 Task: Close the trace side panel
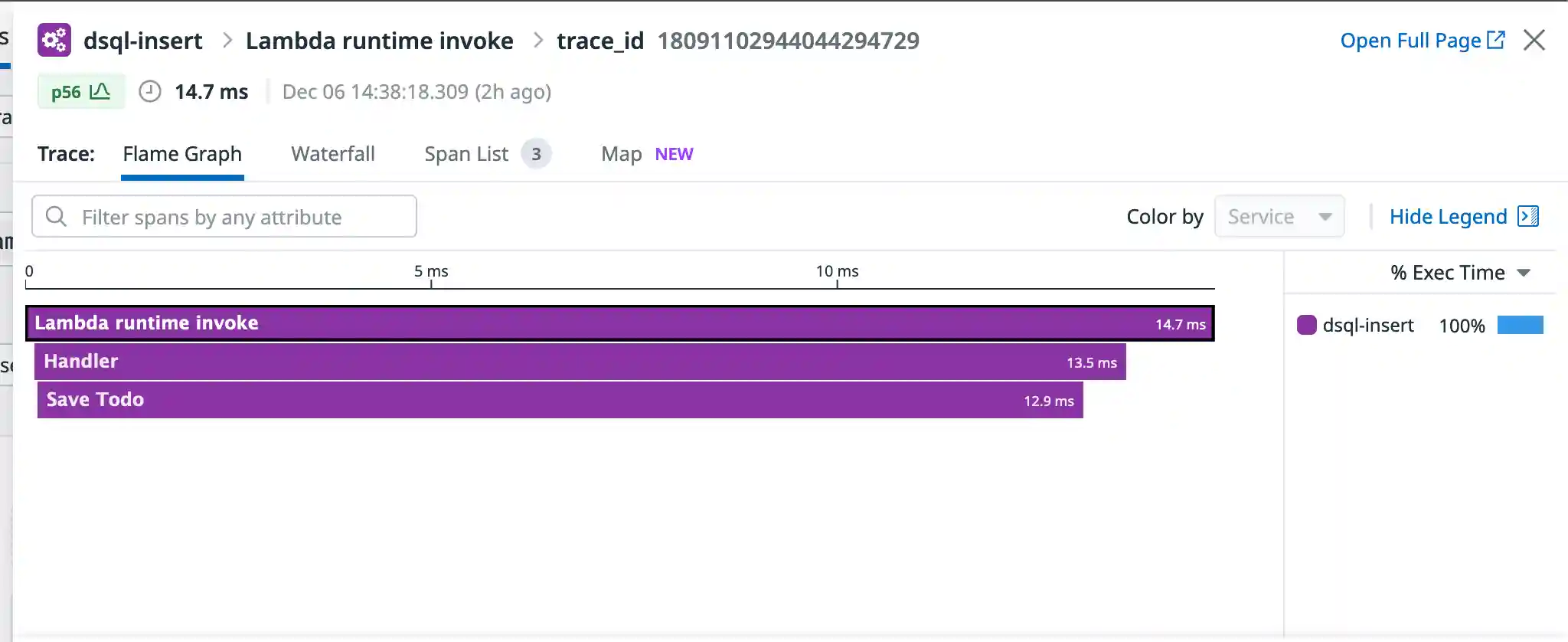point(1534,40)
